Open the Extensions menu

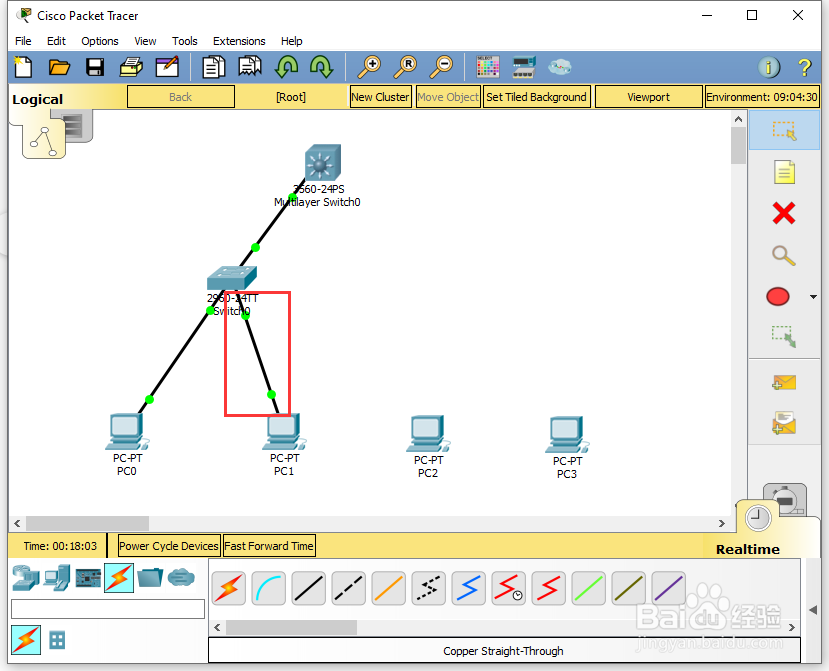[x=239, y=41]
